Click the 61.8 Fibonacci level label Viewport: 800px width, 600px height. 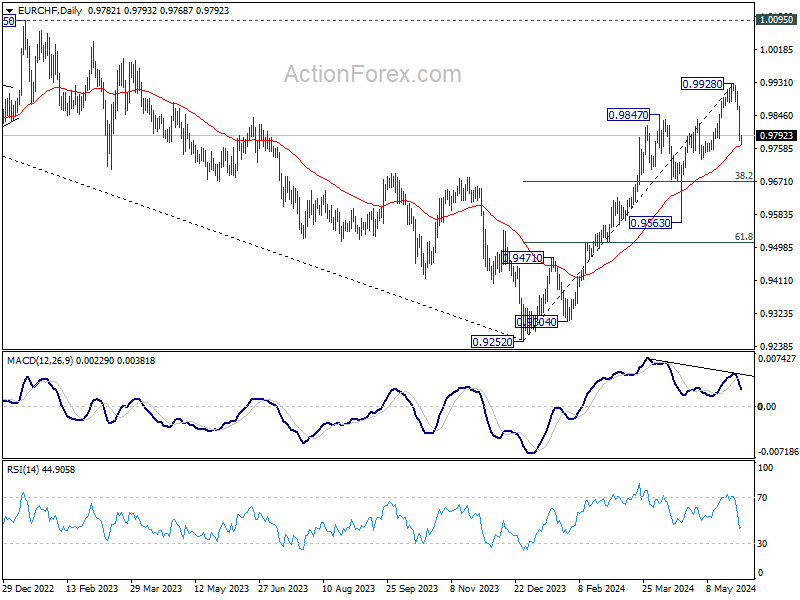pyautogui.click(x=743, y=237)
